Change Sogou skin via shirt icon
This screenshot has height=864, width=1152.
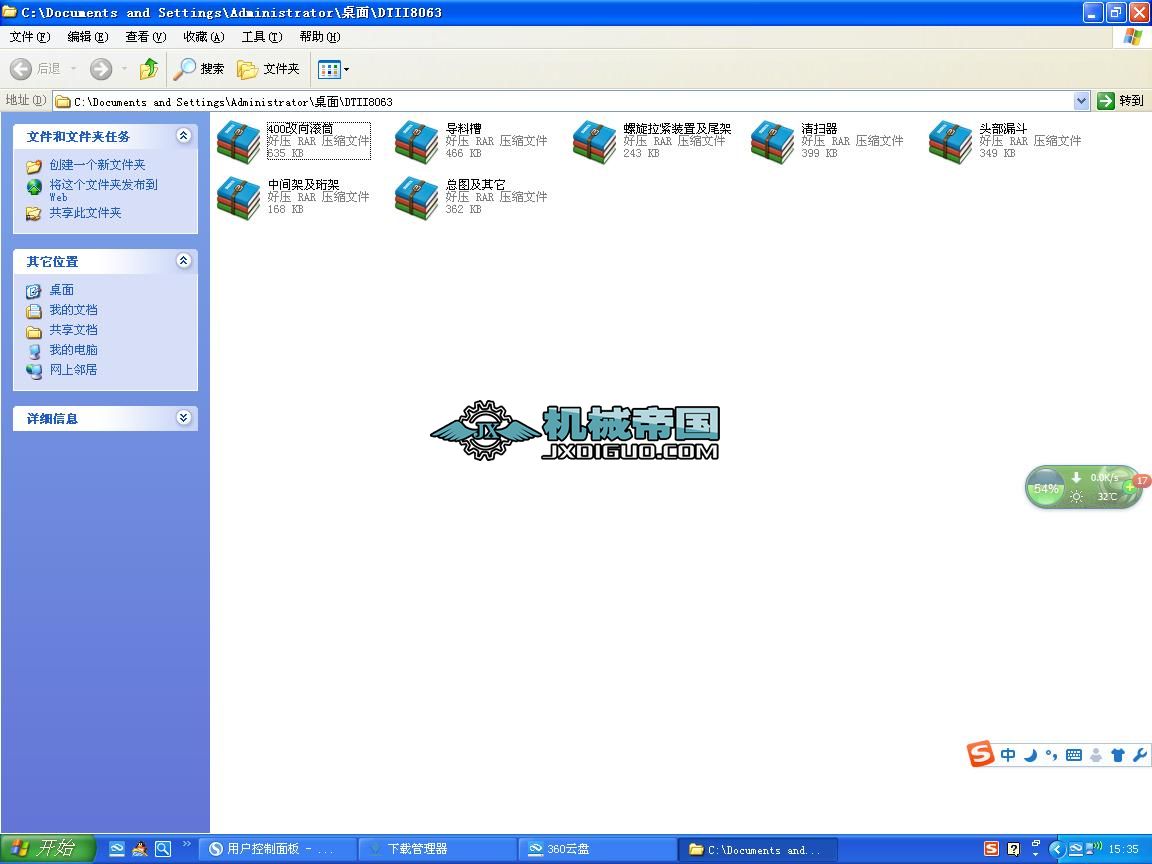coord(1118,755)
